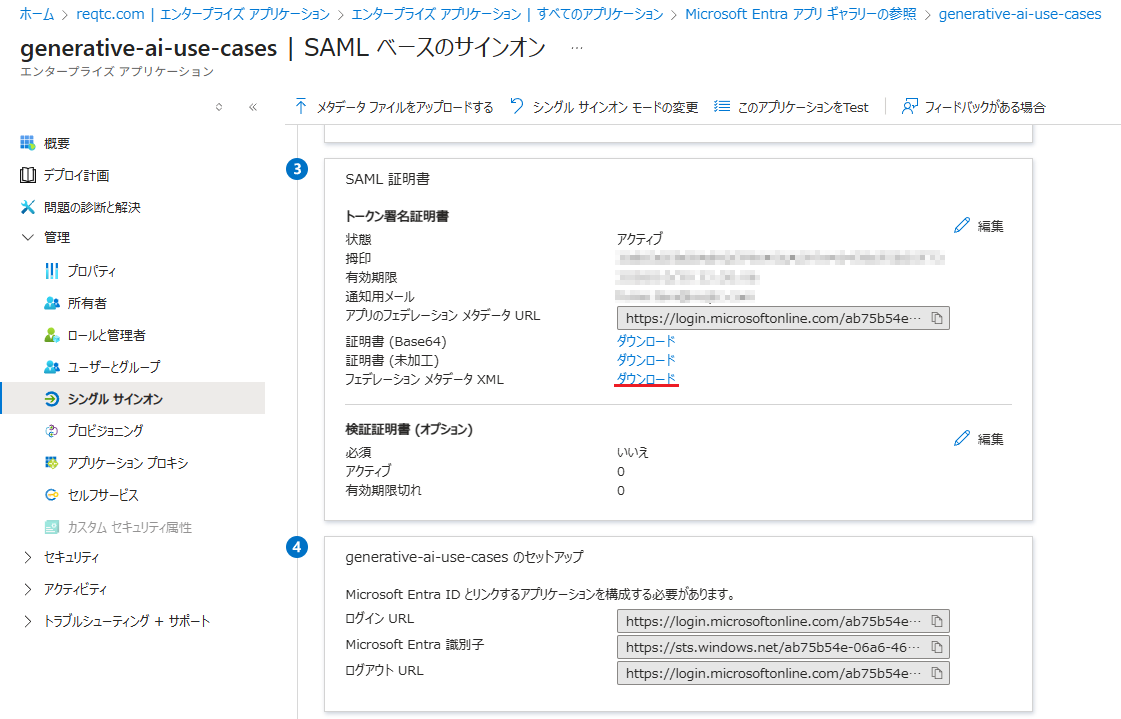
Task: Expand the セキュリティ section
Action: point(28,557)
